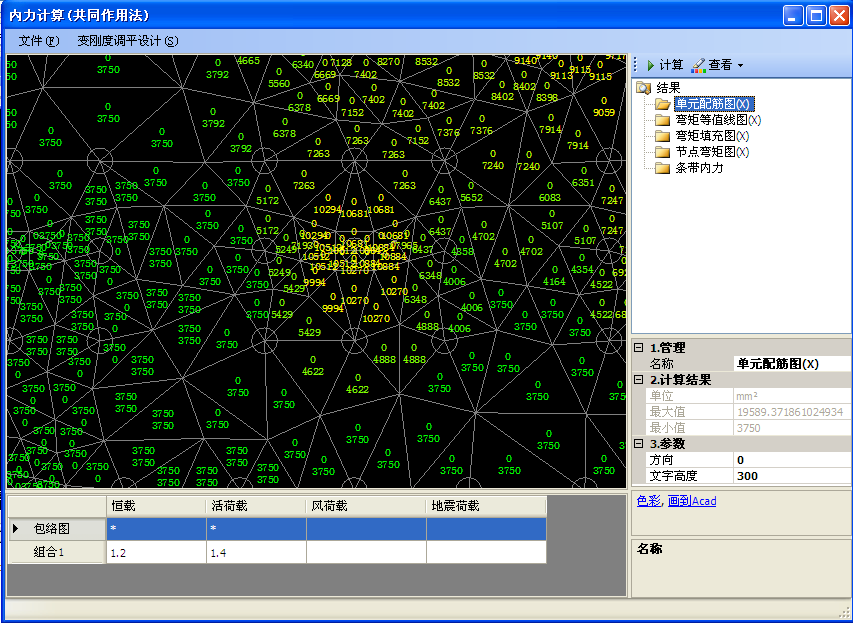Click the 节点弯矩图 folder icon

pos(663,152)
